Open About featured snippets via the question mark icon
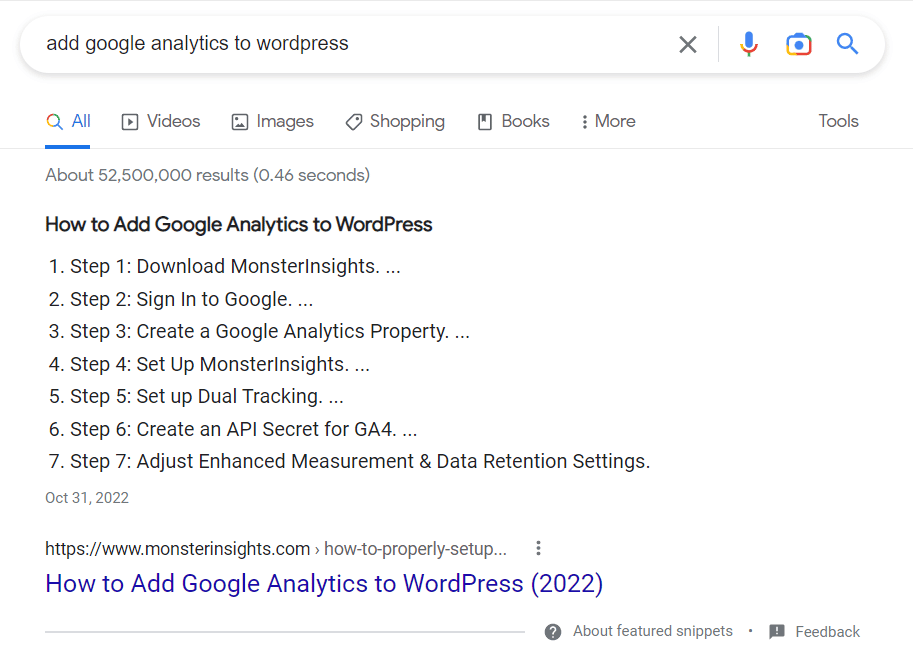The width and height of the screenshot is (913, 656). click(552, 631)
